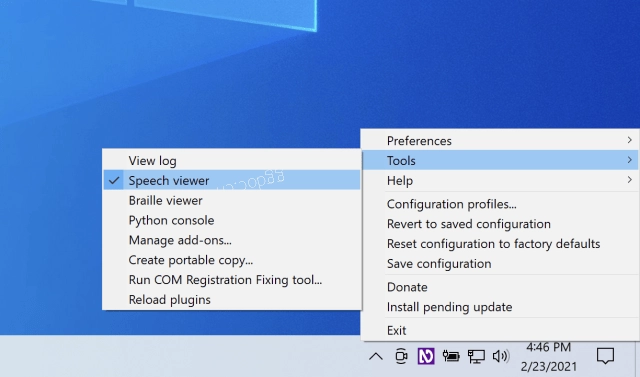640x377 pixels.
Task: Choose Create portable copy...
Action: [x=232, y=260]
